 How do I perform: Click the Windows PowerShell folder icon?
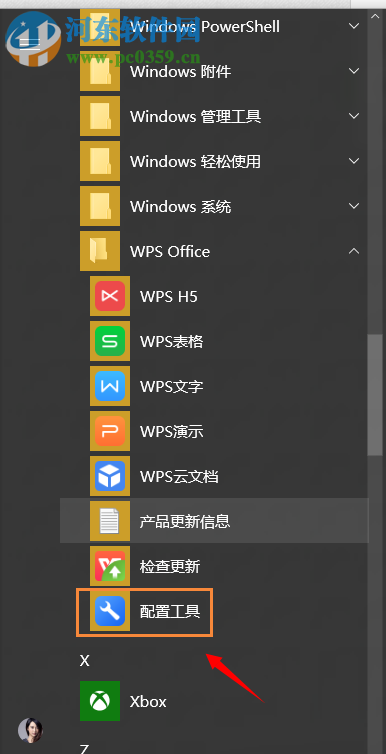point(100,27)
